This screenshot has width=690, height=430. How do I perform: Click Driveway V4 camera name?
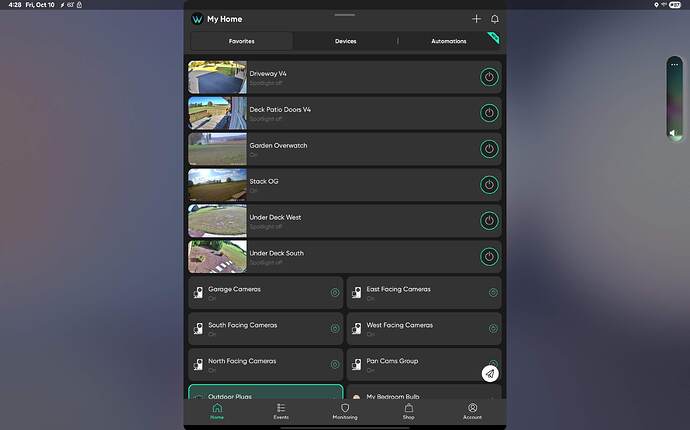(268, 74)
